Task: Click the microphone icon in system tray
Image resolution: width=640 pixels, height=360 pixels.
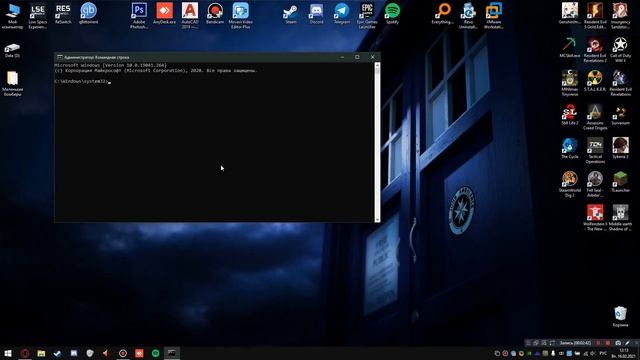Action: click(x=553, y=353)
